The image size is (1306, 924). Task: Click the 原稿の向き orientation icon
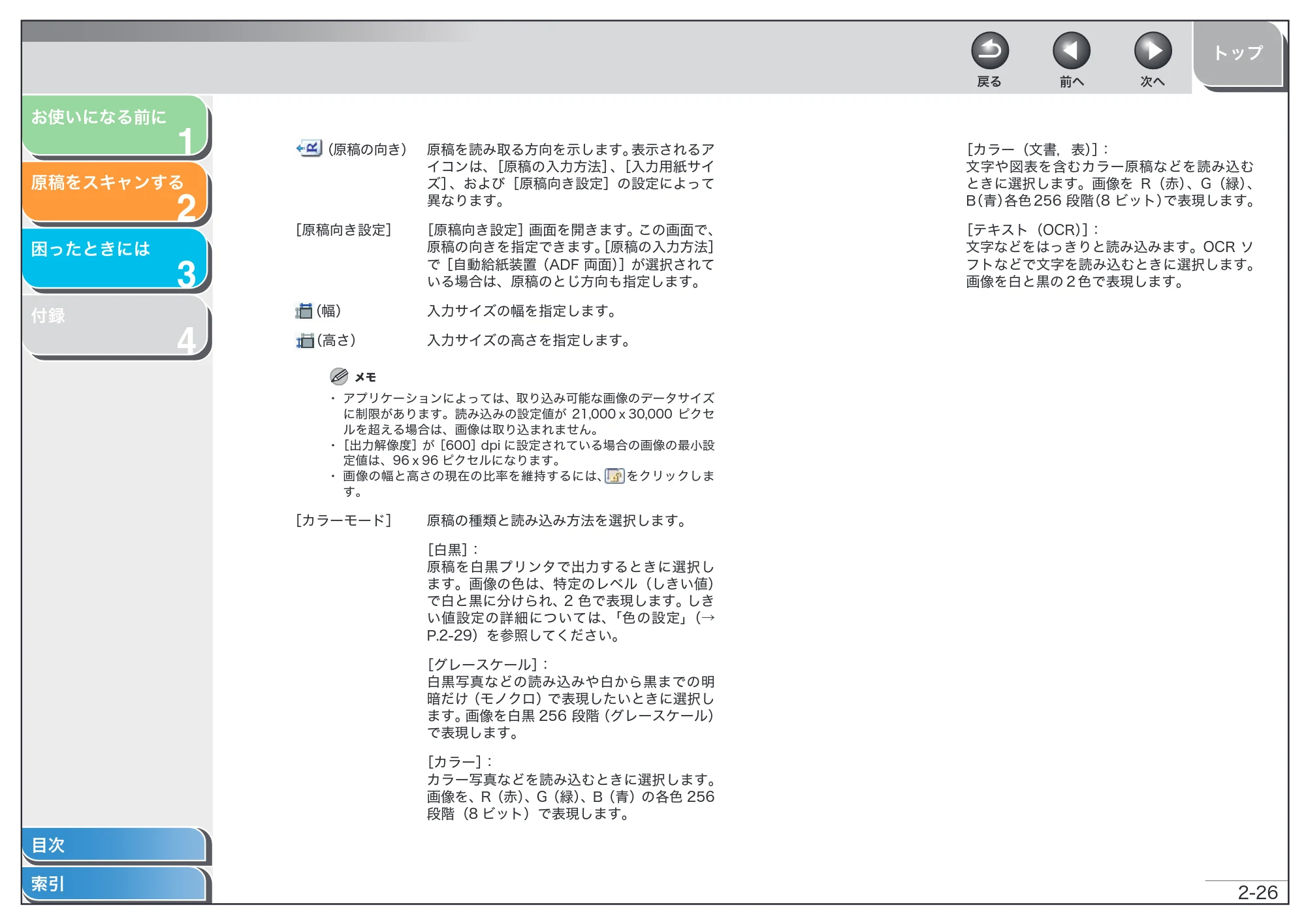pyautogui.click(x=310, y=149)
